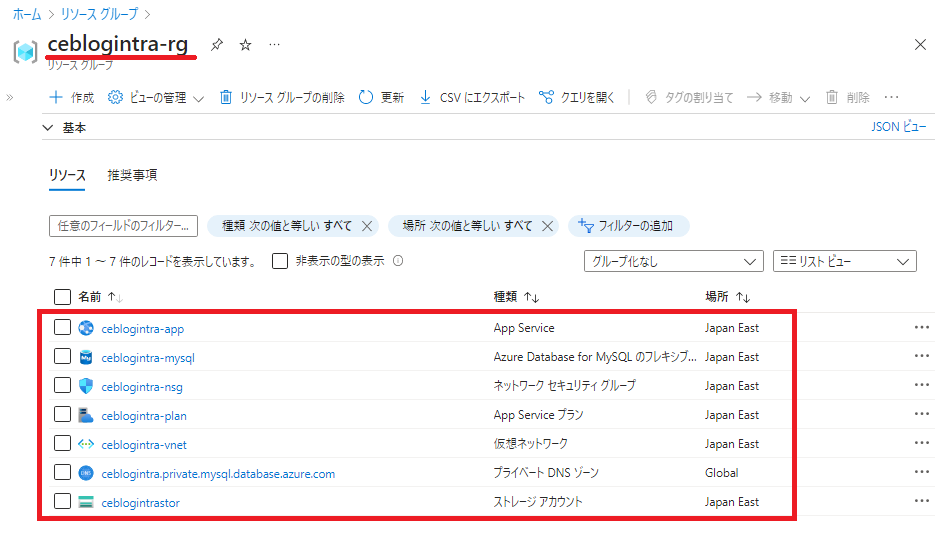The height and width of the screenshot is (534, 949).
Task: Expand the collapsed left sidebar chevrons
Action: pos(10,97)
